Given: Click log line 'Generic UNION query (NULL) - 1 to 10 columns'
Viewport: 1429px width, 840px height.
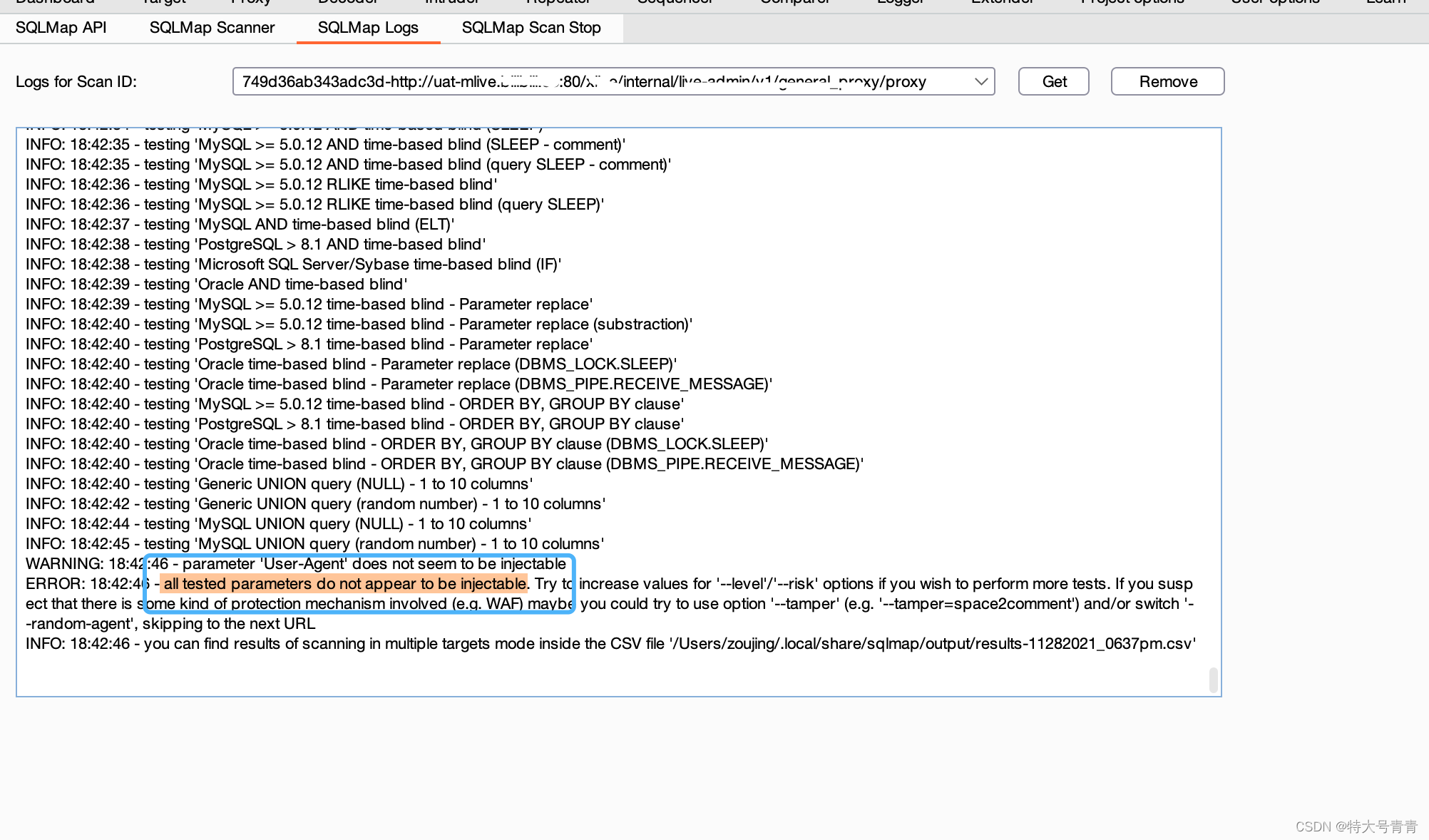Looking at the screenshot, I should tap(280, 484).
